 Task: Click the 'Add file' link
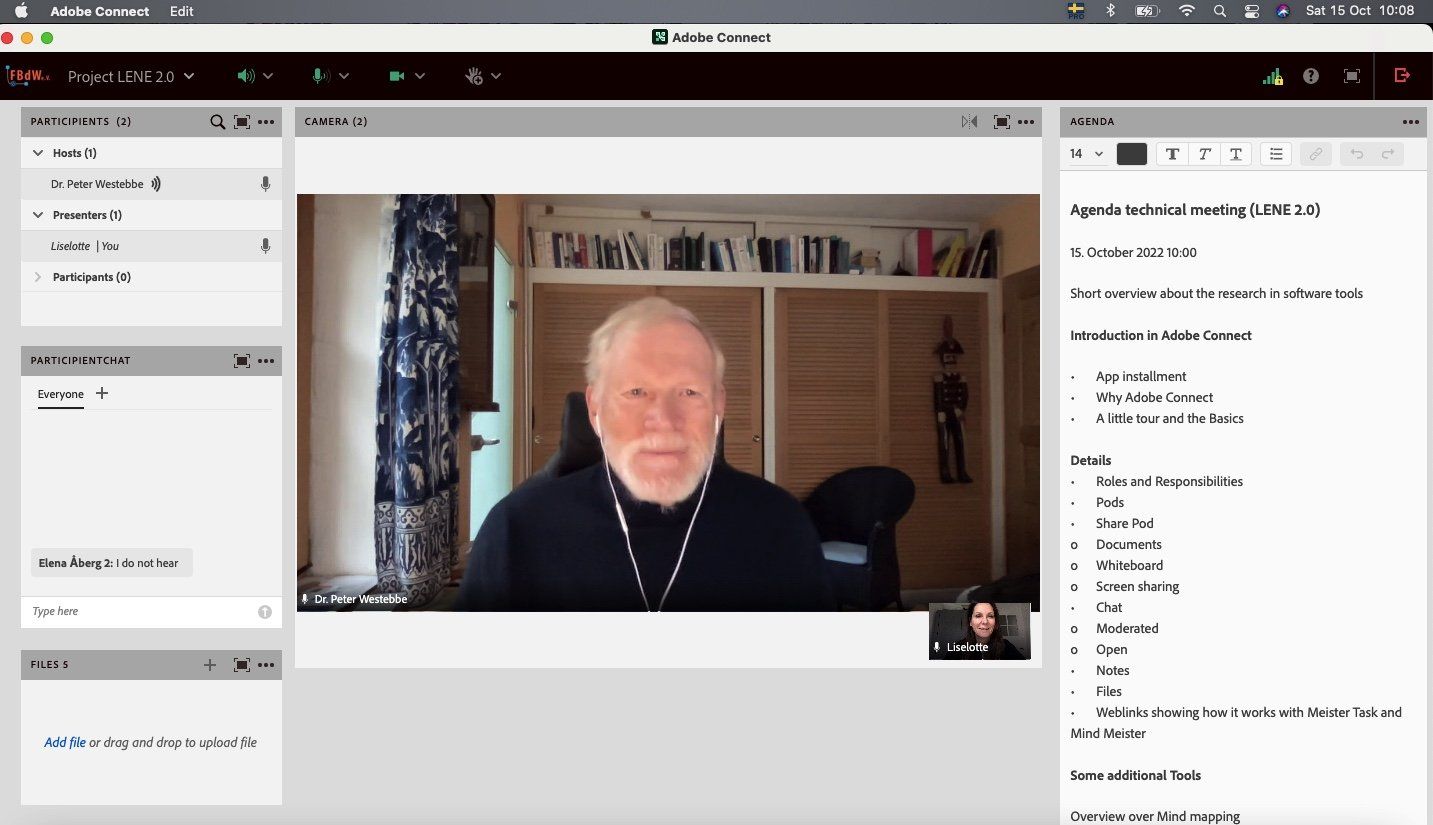pos(65,742)
